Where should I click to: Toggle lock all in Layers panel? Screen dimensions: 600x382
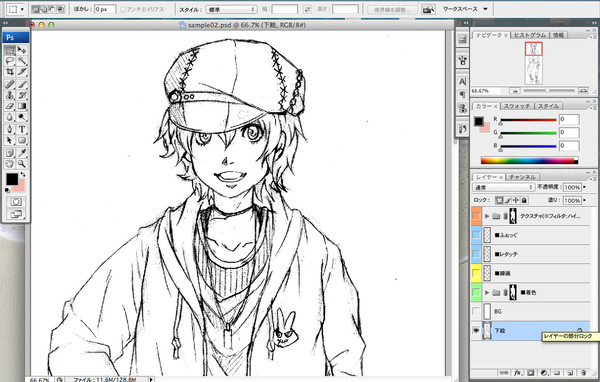coord(524,200)
